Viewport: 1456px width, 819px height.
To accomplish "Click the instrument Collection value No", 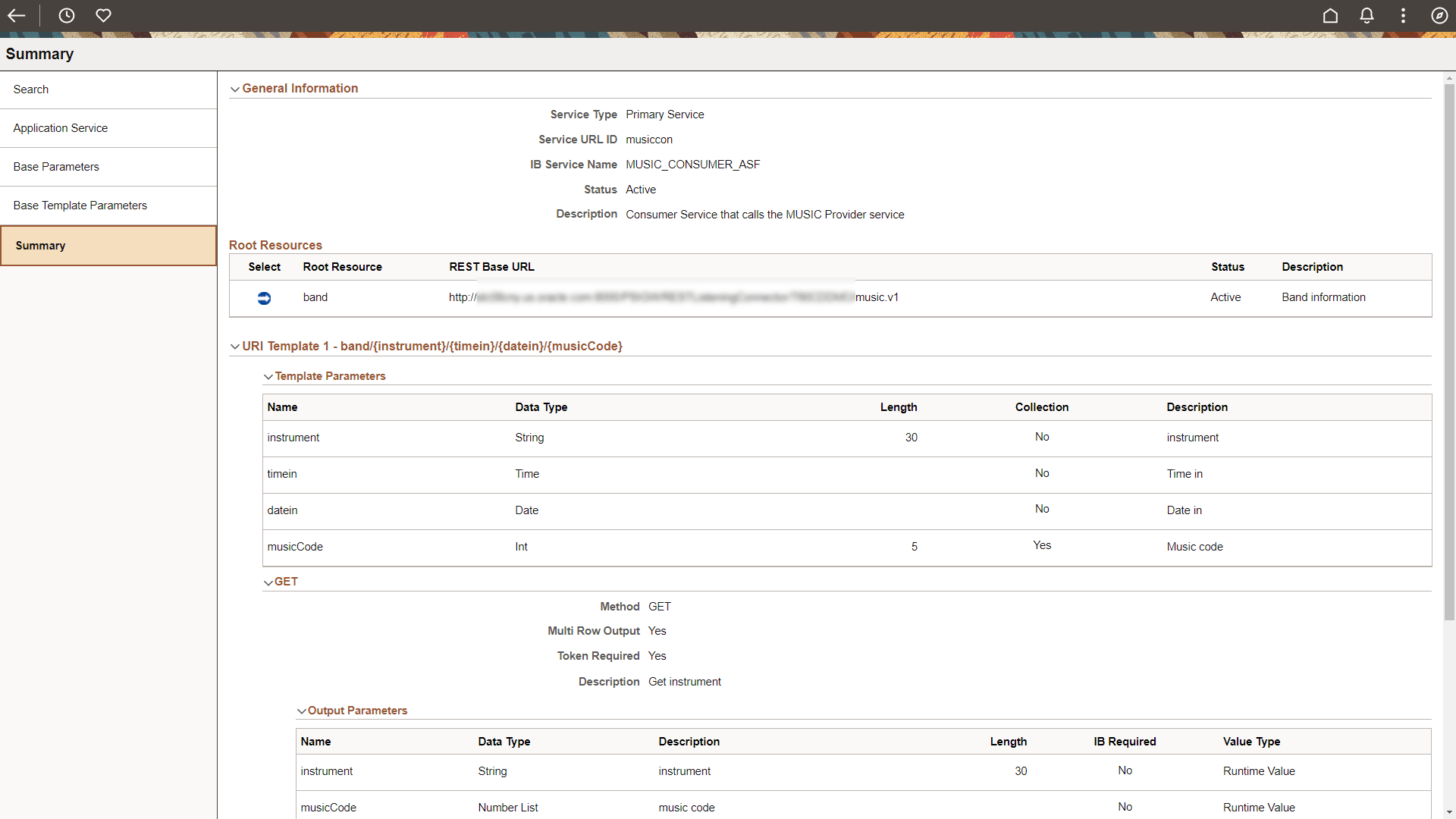I will pyautogui.click(x=1042, y=436).
